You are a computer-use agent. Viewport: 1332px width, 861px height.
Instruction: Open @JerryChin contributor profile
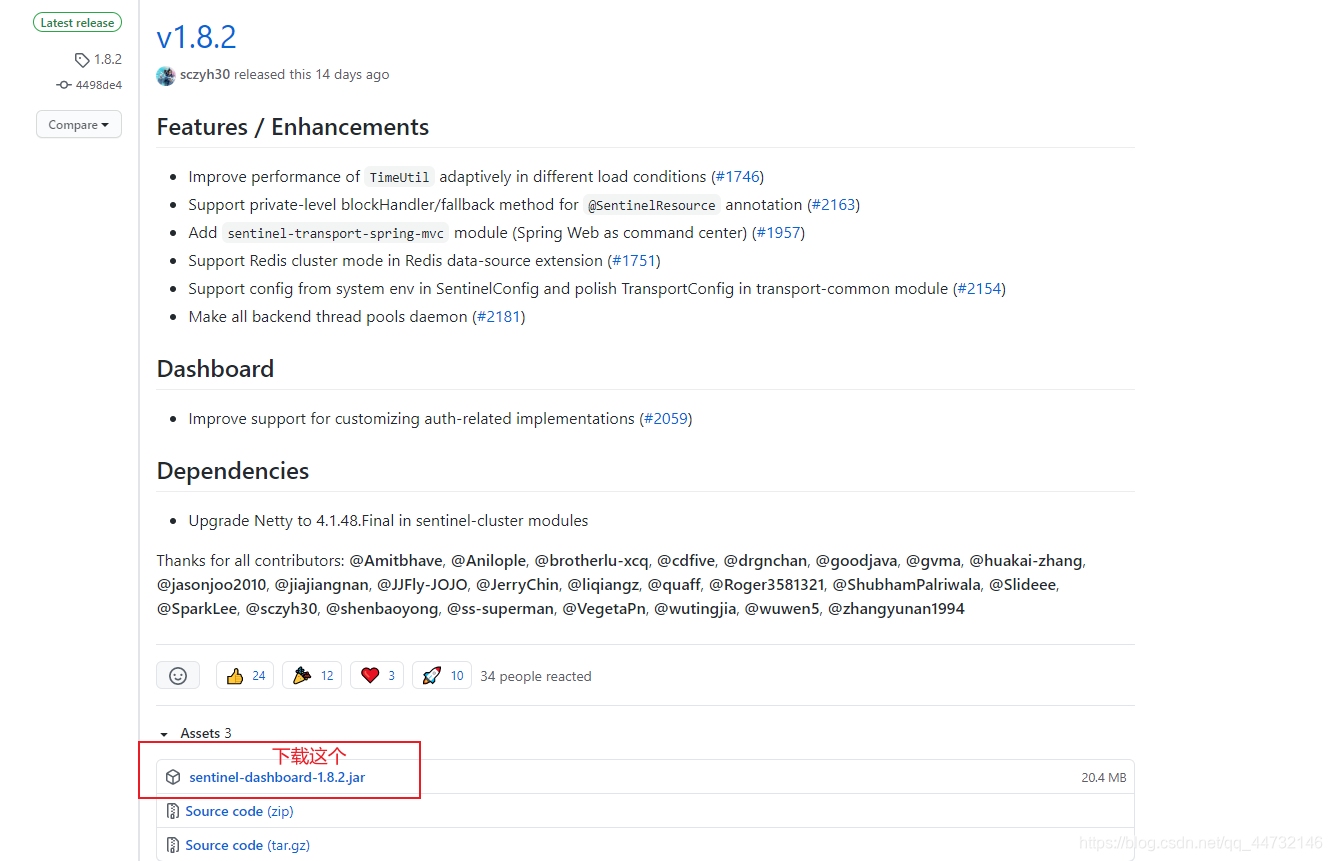(x=517, y=585)
